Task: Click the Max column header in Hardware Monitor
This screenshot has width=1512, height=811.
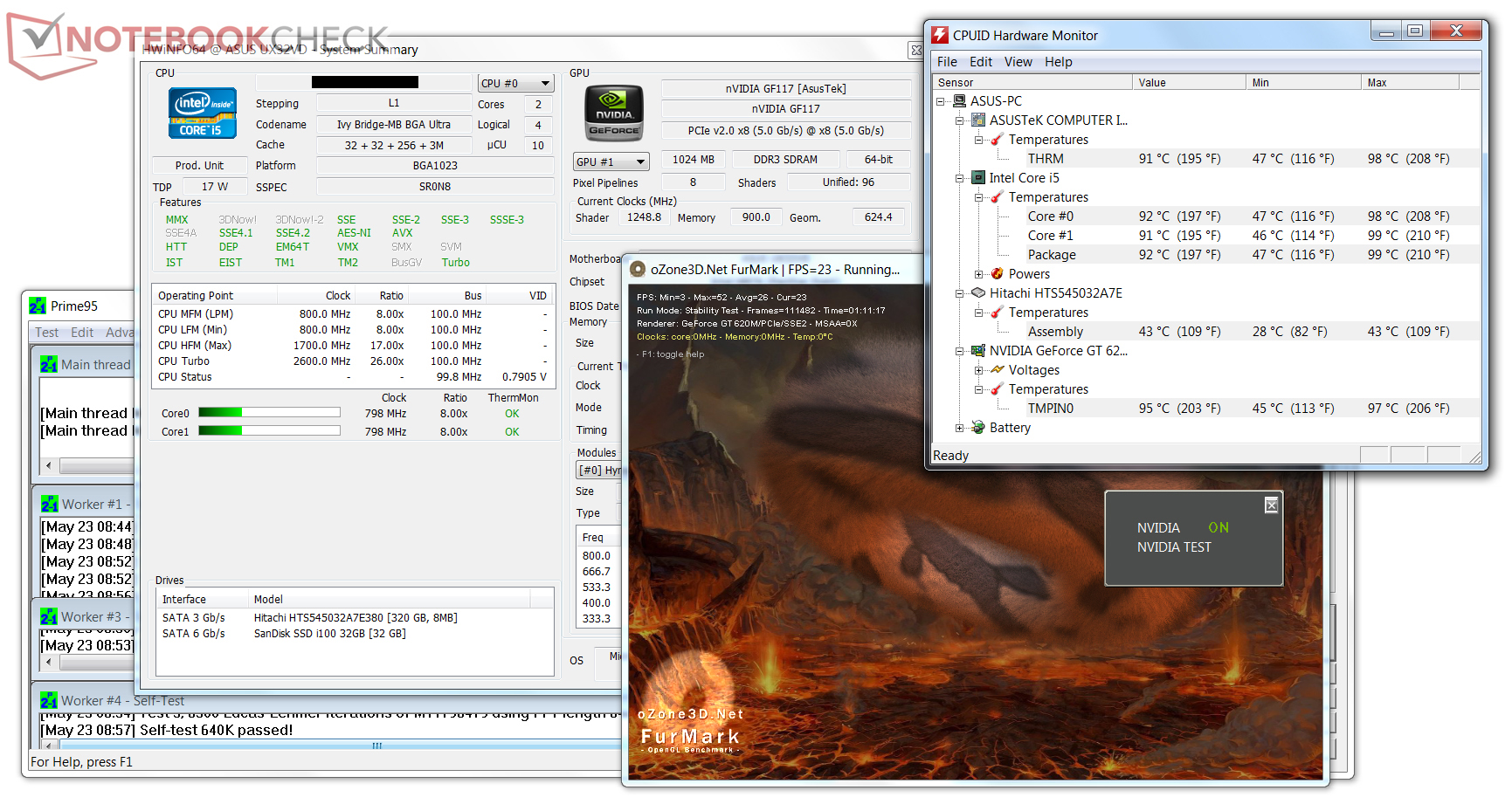Action: tap(1410, 82)
